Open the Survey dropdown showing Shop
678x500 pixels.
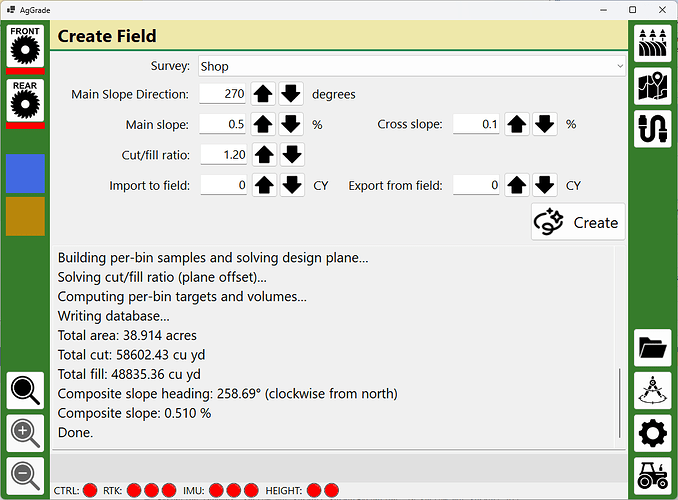412,66
